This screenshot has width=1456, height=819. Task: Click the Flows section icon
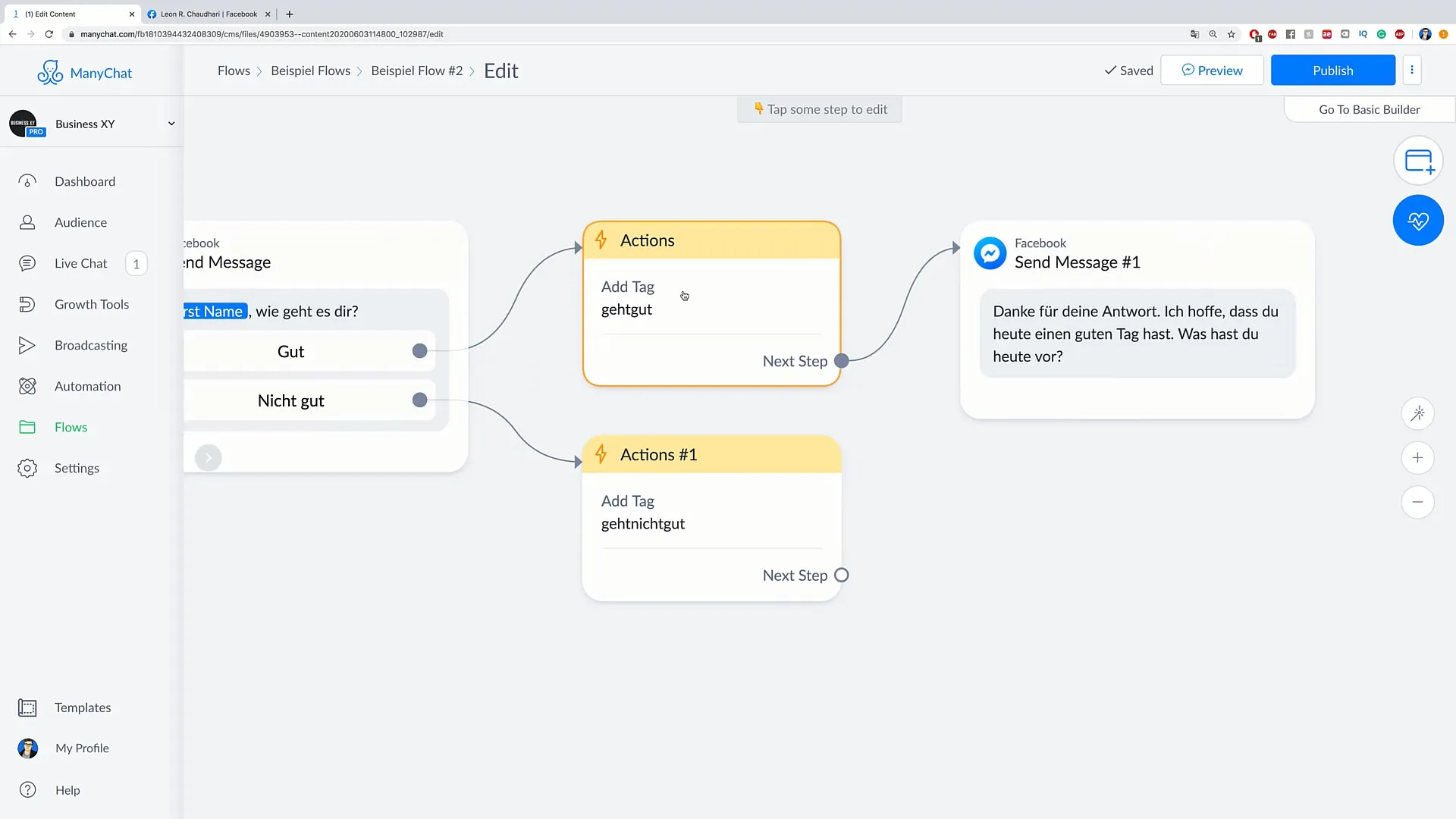coord(27,427)
